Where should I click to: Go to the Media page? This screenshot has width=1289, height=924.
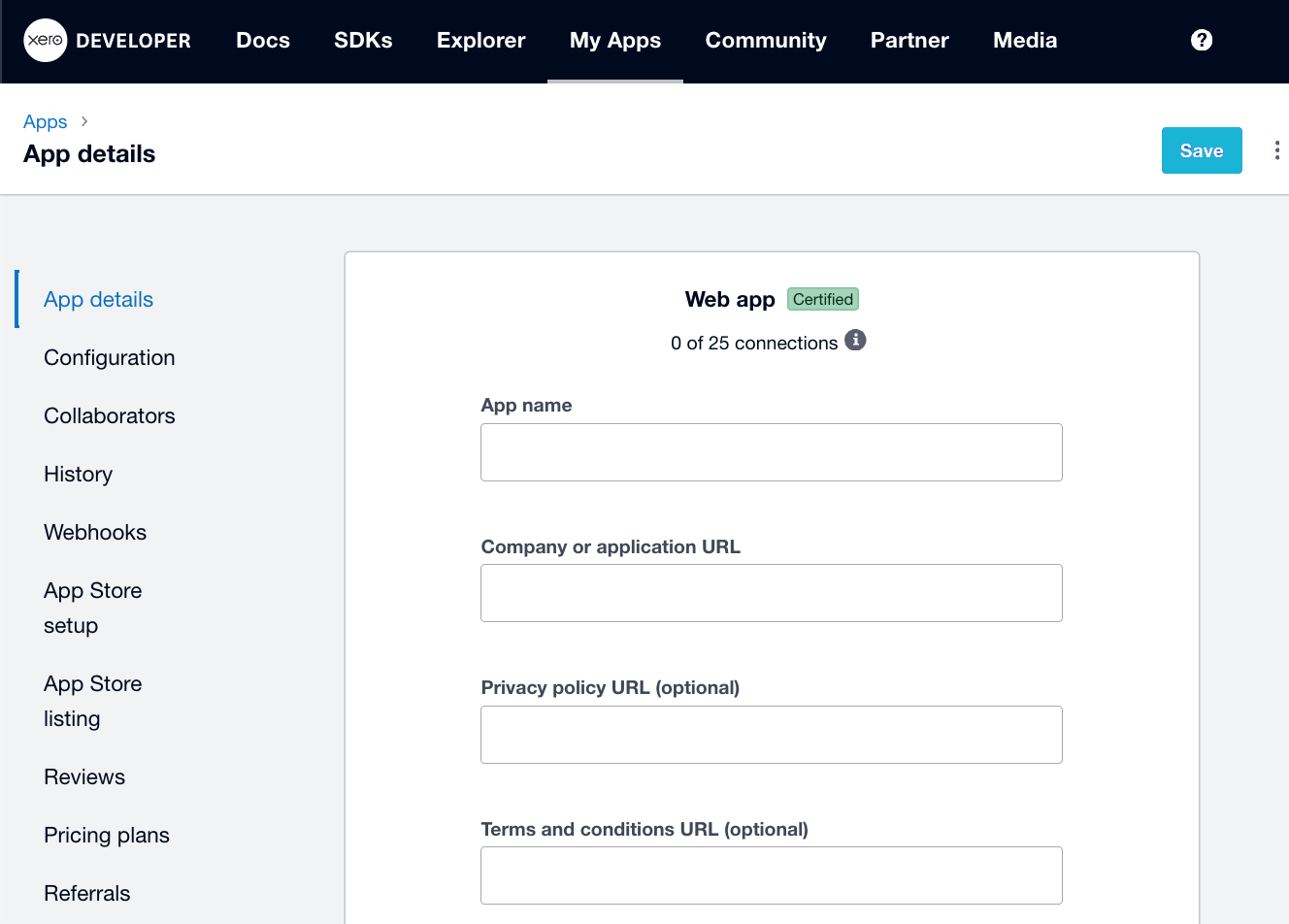(x=1025, y=41)
